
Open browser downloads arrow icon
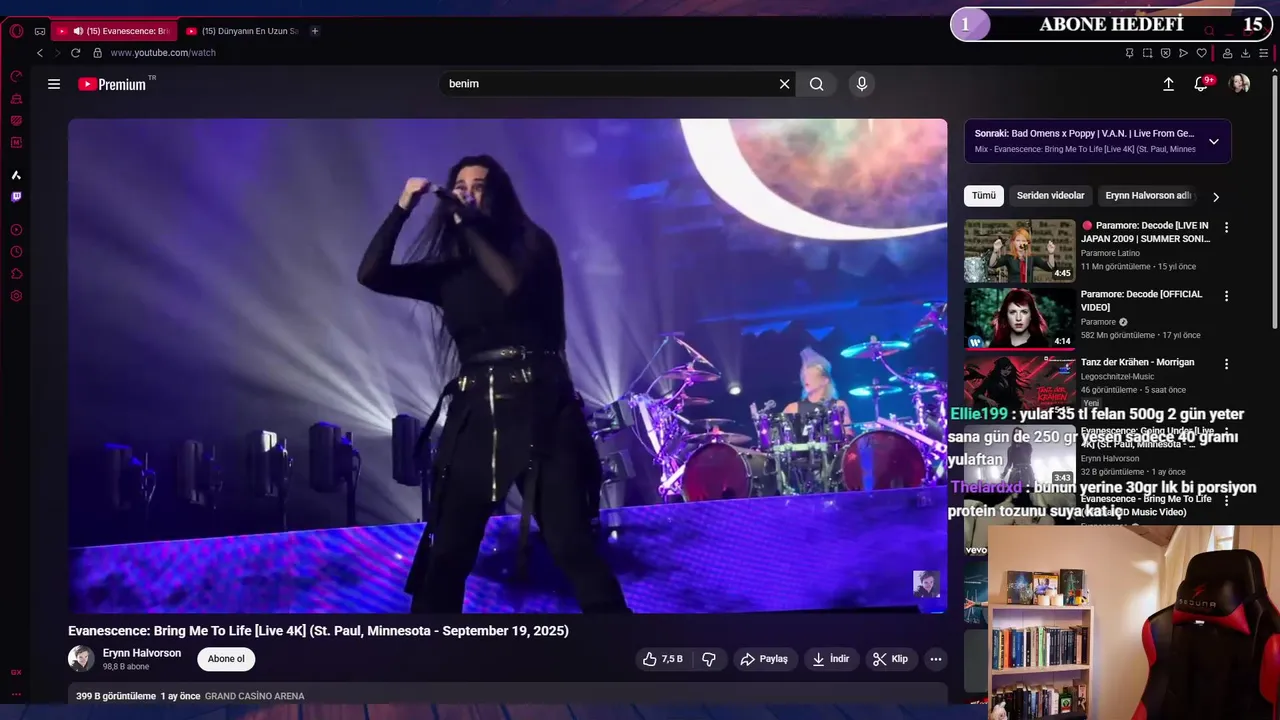tap(1245, 53)
